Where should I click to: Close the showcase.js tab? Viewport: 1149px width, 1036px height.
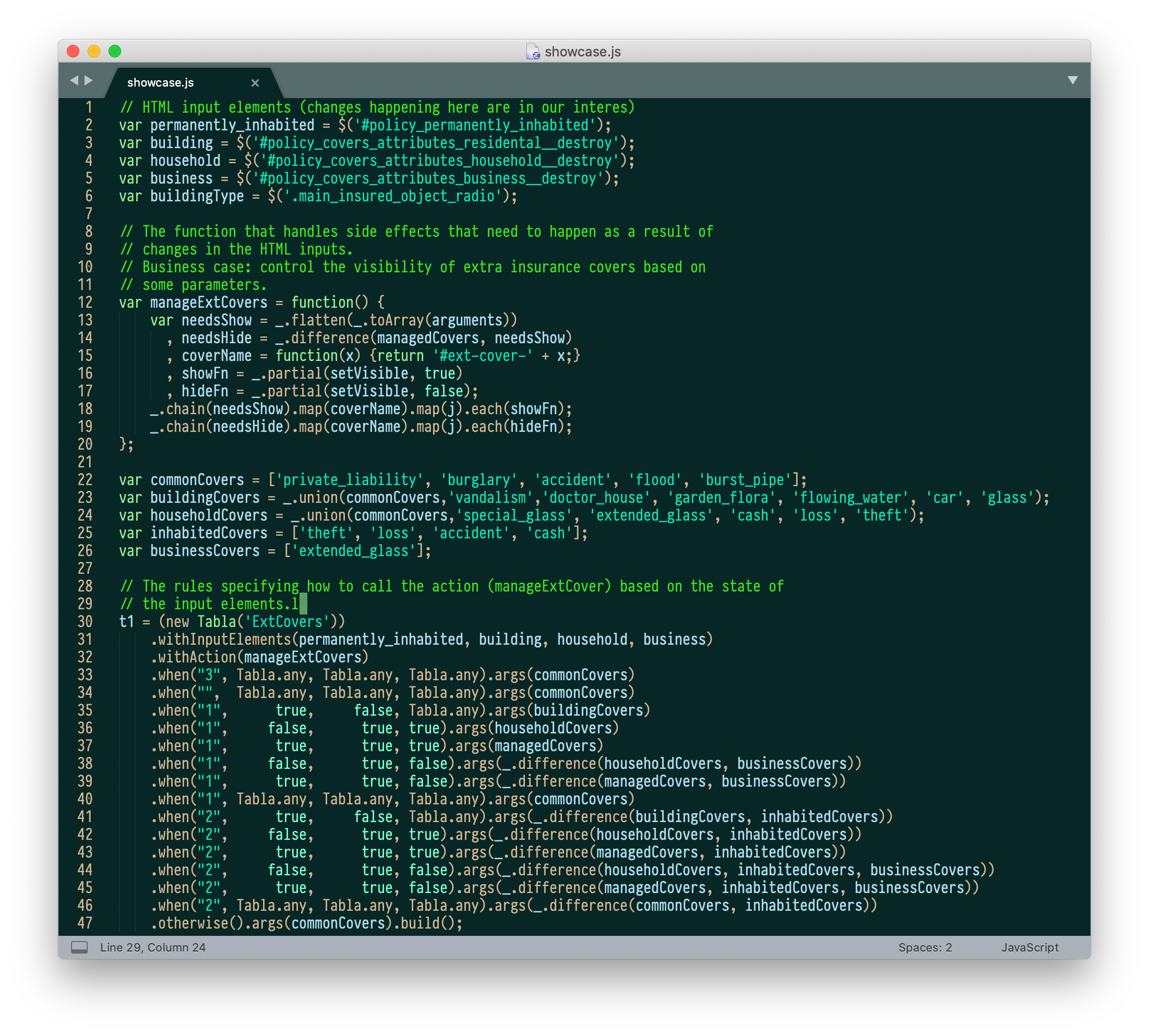coord(255,82)
